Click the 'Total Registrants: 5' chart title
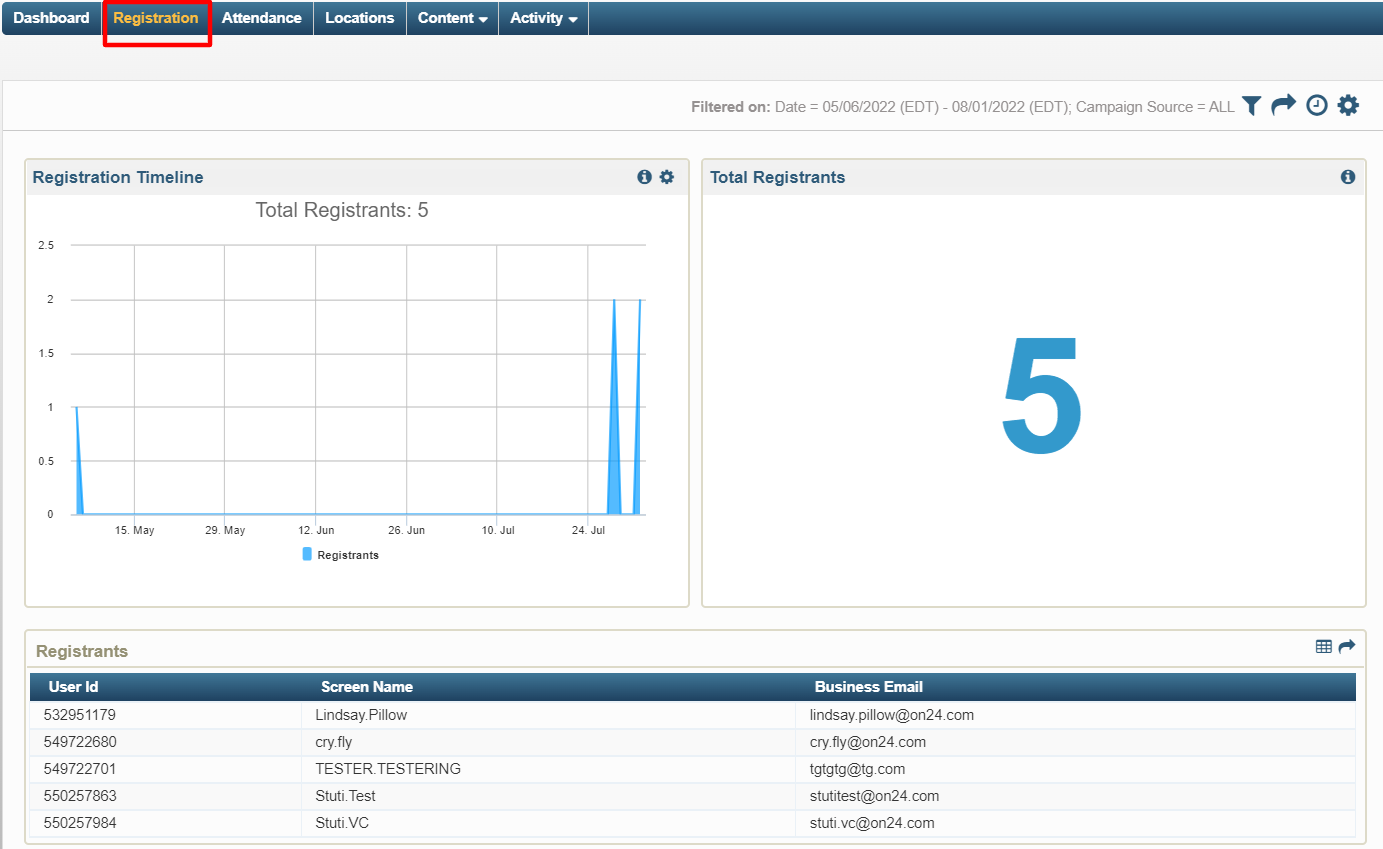This screenshot has width=1383, height=849. click(x=342, y=210)
